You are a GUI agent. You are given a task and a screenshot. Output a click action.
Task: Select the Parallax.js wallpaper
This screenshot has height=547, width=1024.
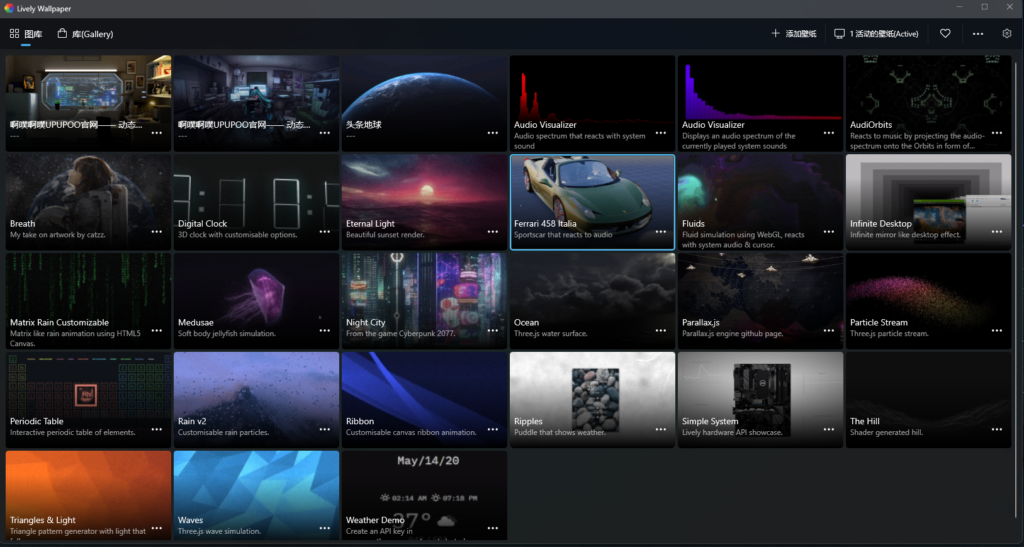760,301
